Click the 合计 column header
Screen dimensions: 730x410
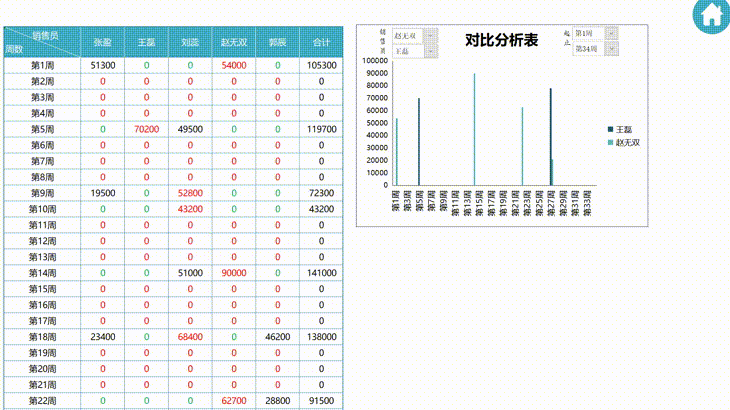321,42
